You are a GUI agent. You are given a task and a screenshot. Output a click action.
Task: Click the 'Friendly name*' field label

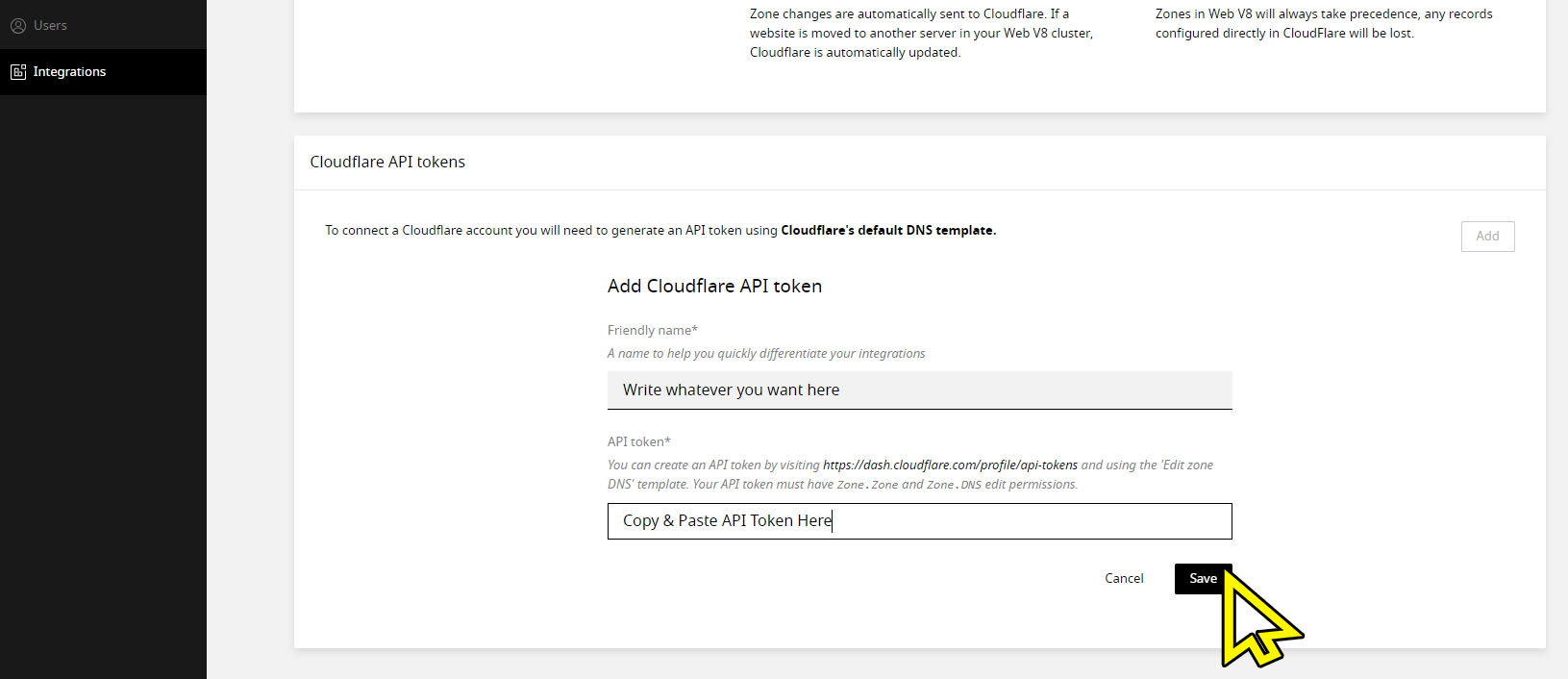click(x=652, y=331)
